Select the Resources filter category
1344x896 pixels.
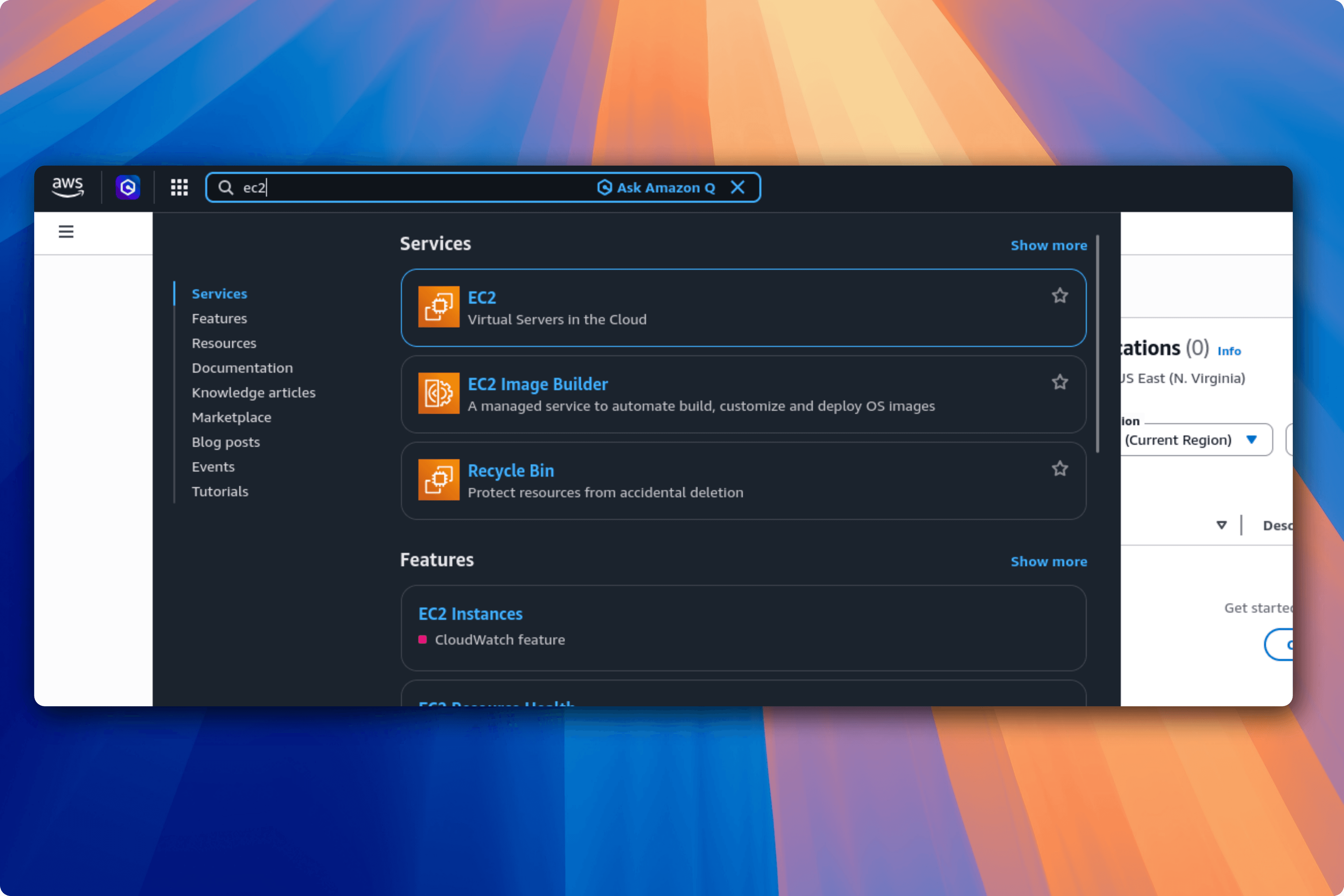point(224,343)
